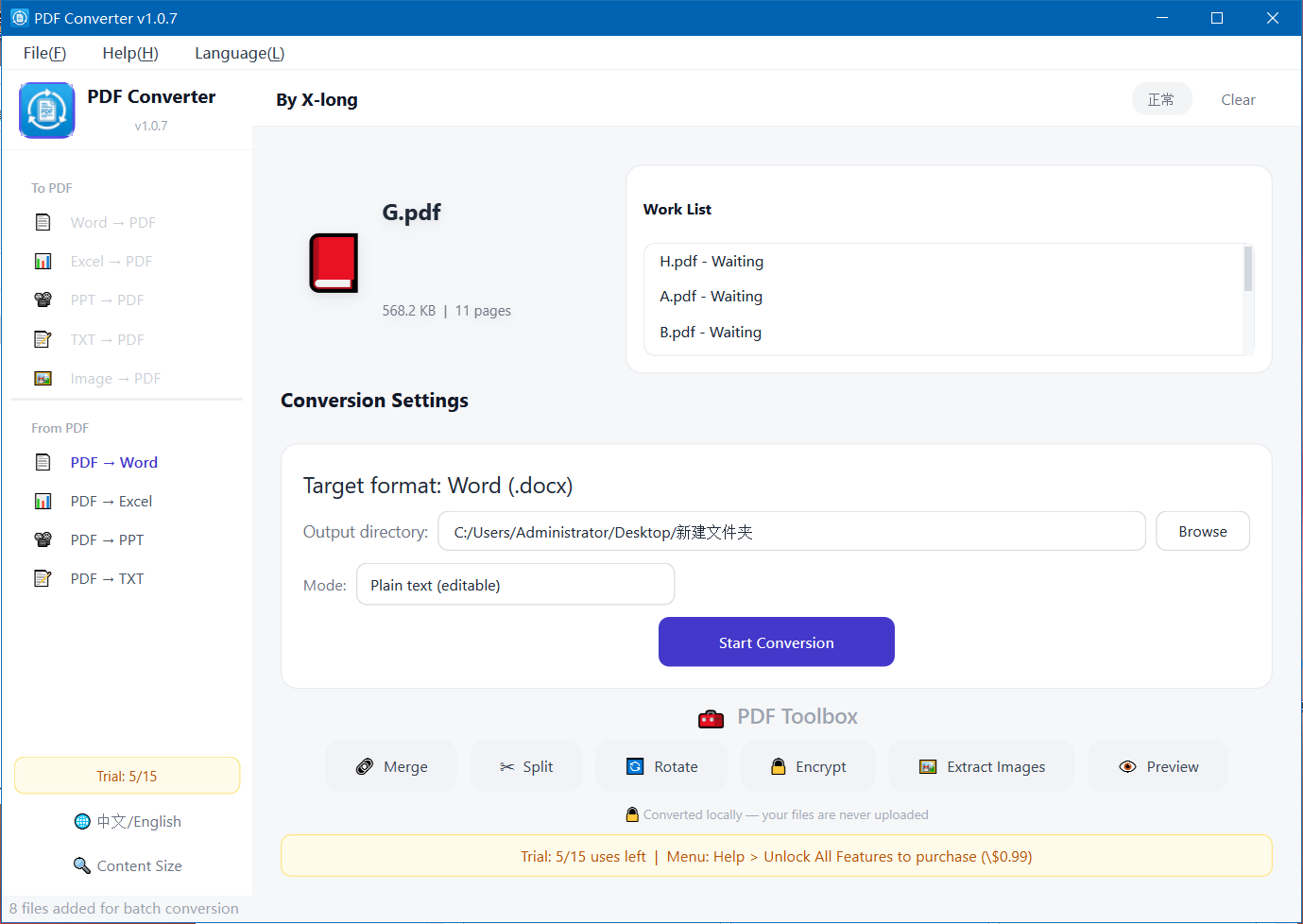Viewport: 1303px width, 924px height.
Task: Select the PDF → Word document icon
Action: pos(43,462)
